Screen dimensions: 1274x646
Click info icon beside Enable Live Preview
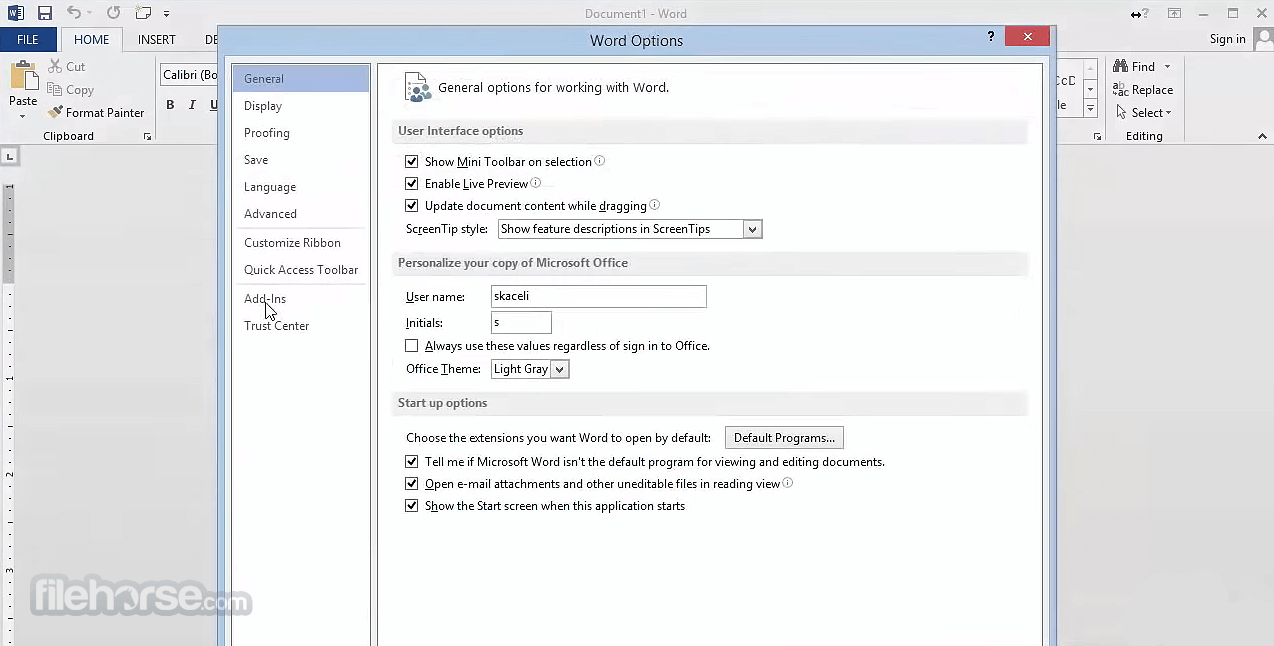(536, 183)
